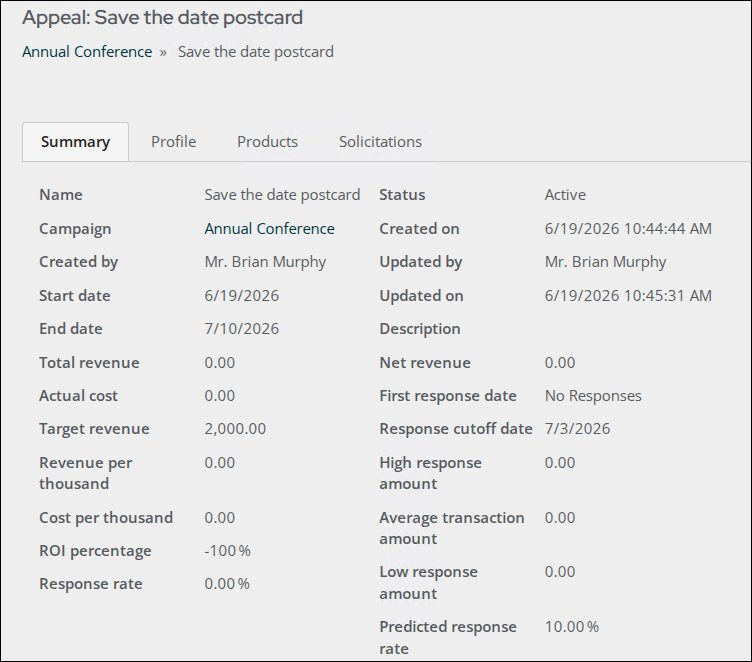
Task: Click the 'Description' field label
Action: [x=420, y=329]
